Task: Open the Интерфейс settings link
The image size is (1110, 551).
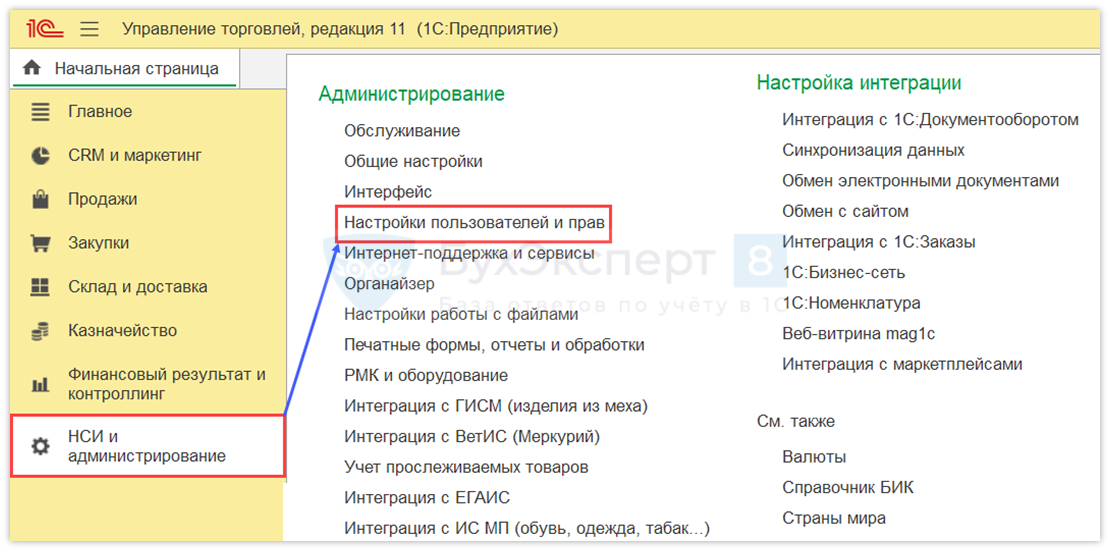Action: point(388,192)
